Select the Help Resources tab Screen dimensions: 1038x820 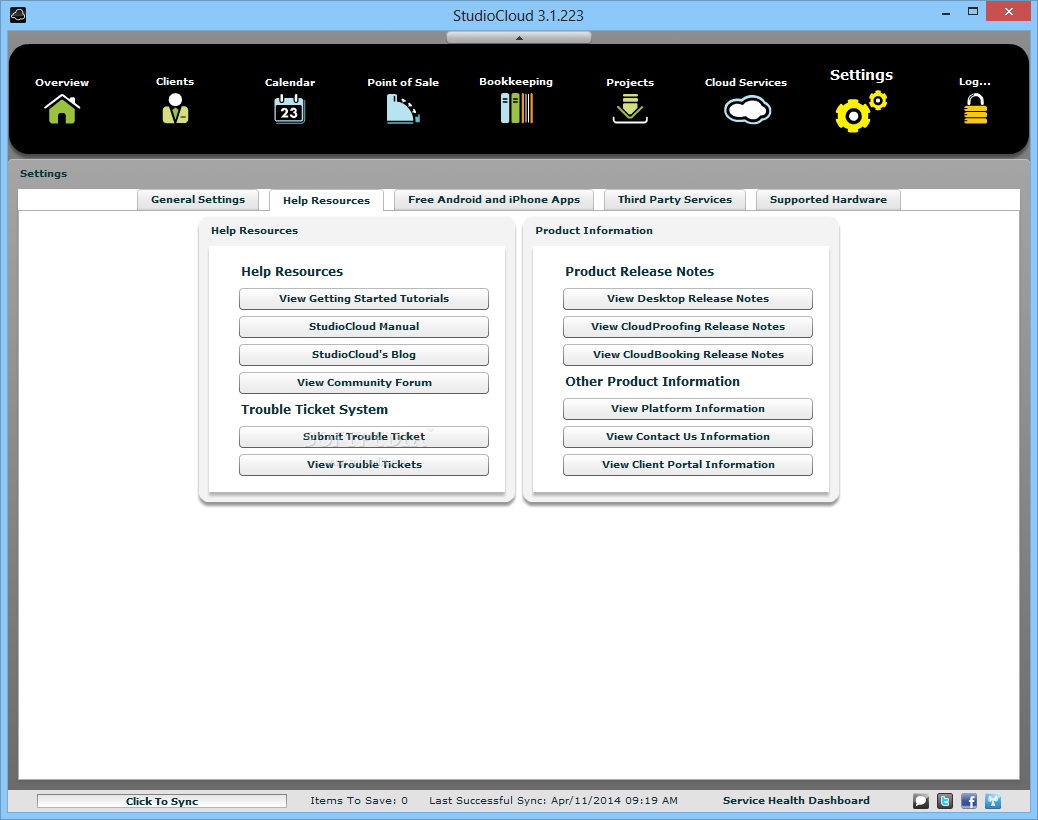pos(326,201)
